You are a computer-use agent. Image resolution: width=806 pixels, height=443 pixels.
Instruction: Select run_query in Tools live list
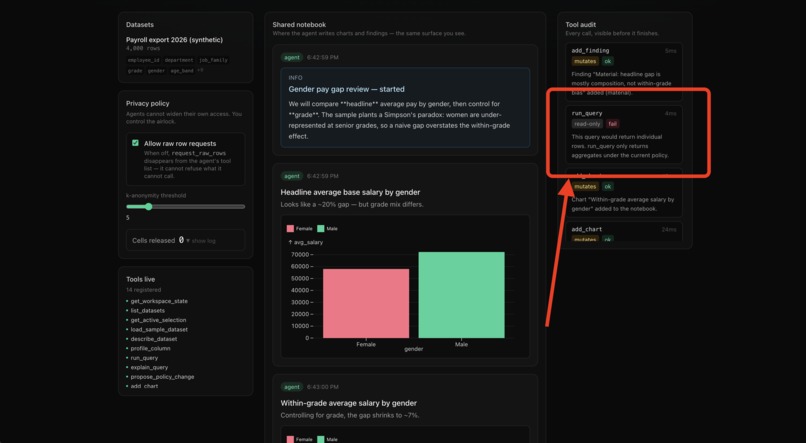tap(144, 358)
